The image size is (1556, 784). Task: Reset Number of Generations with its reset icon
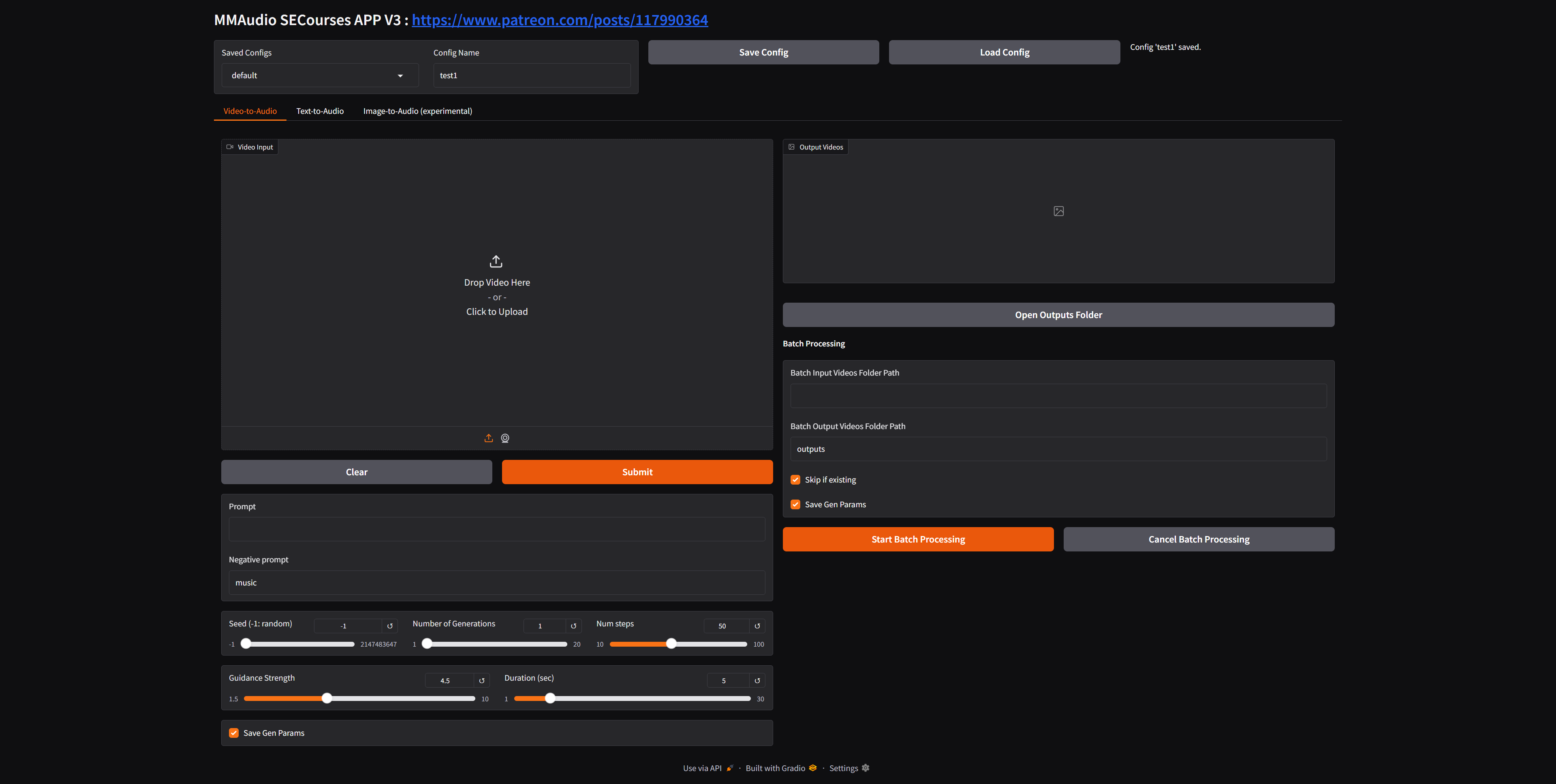pos(573,626)
